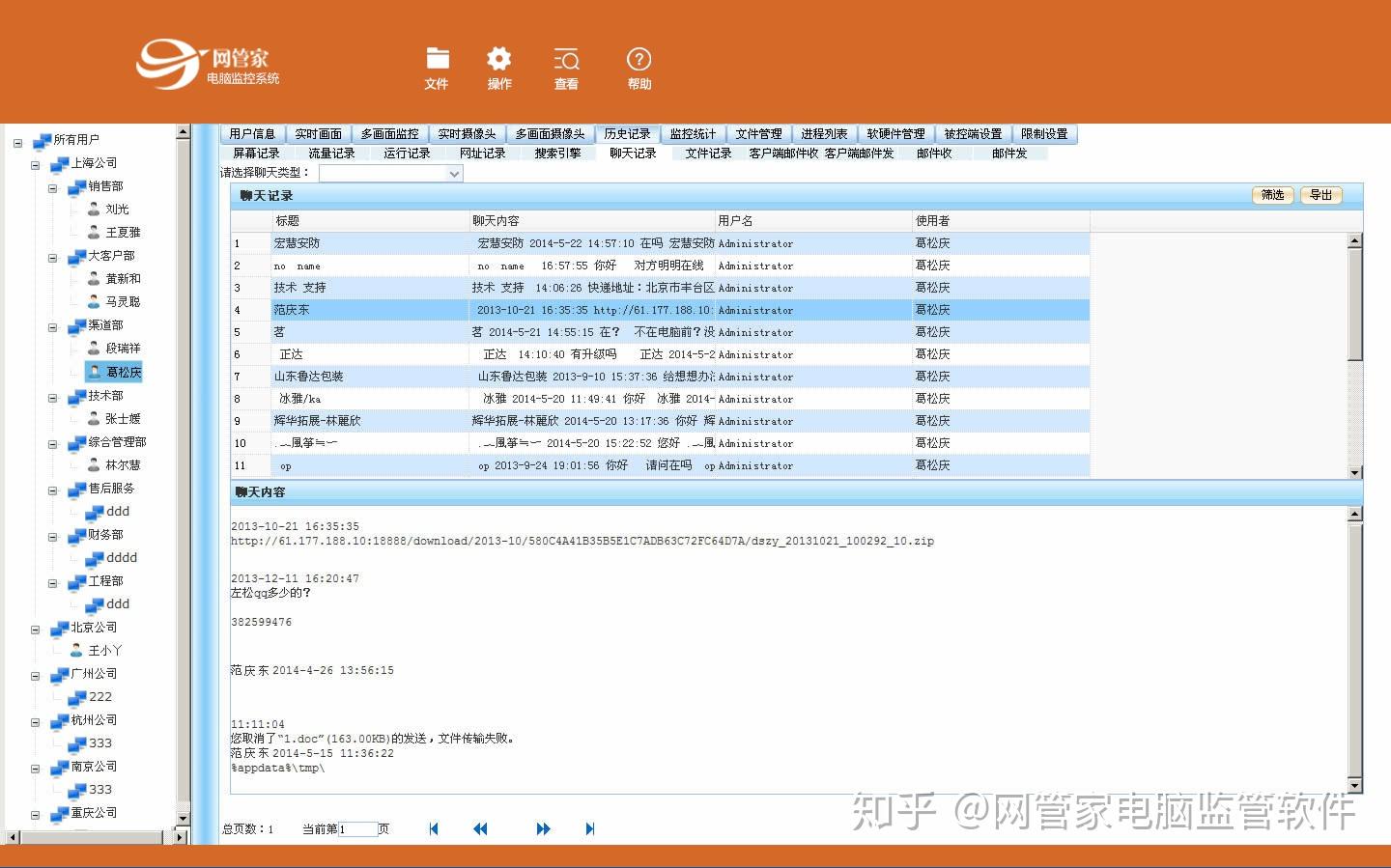Viewport: 1391px width, 868px height.
Task: Open the 帮助 help icon
Action: [x=639, y=69]
